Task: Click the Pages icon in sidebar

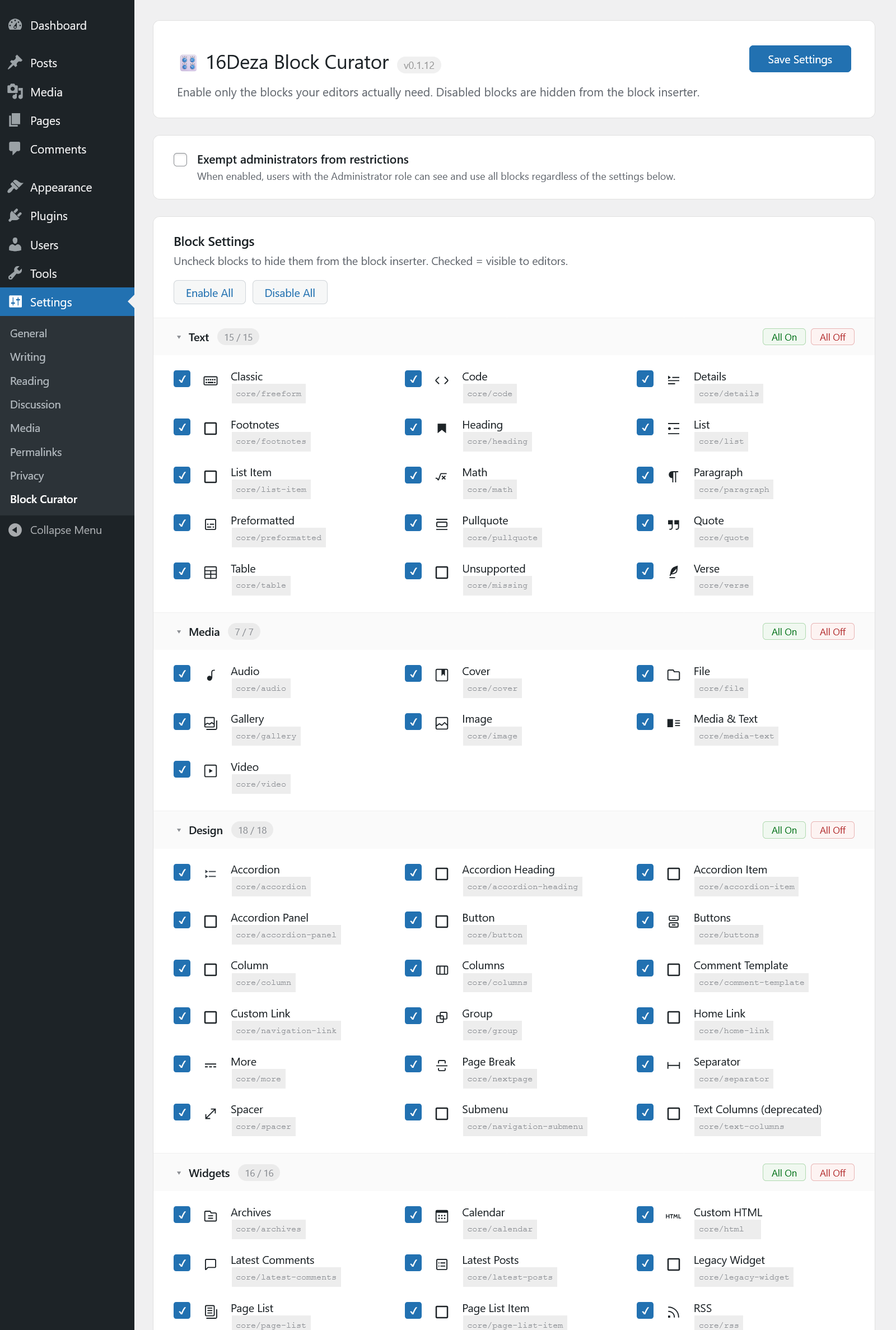Action: coord(16,120)
